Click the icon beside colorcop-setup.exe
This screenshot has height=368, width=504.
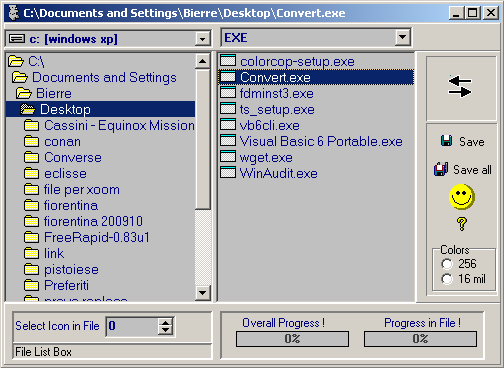[228, 61]
